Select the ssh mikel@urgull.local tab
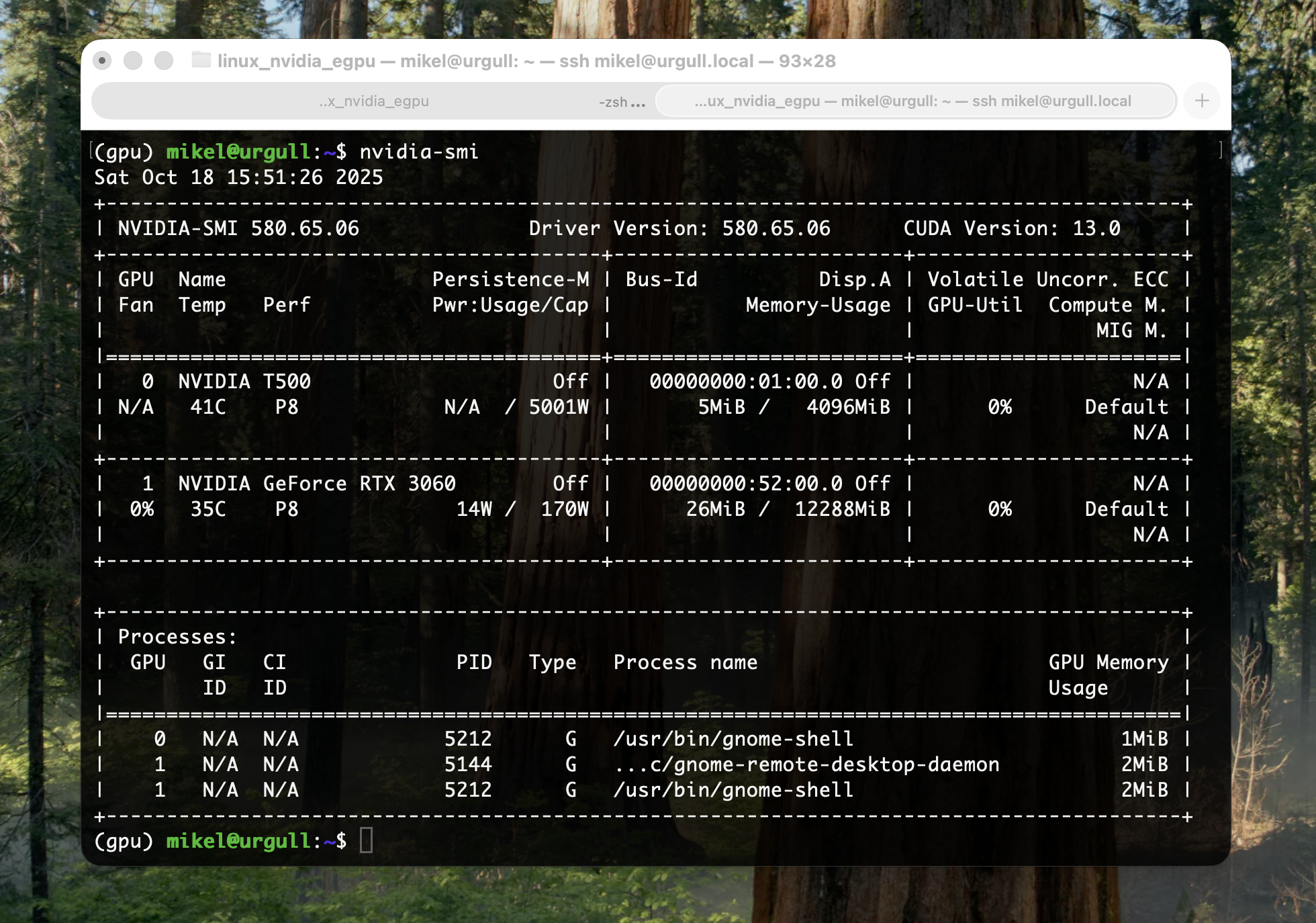 tap(913, 101)
